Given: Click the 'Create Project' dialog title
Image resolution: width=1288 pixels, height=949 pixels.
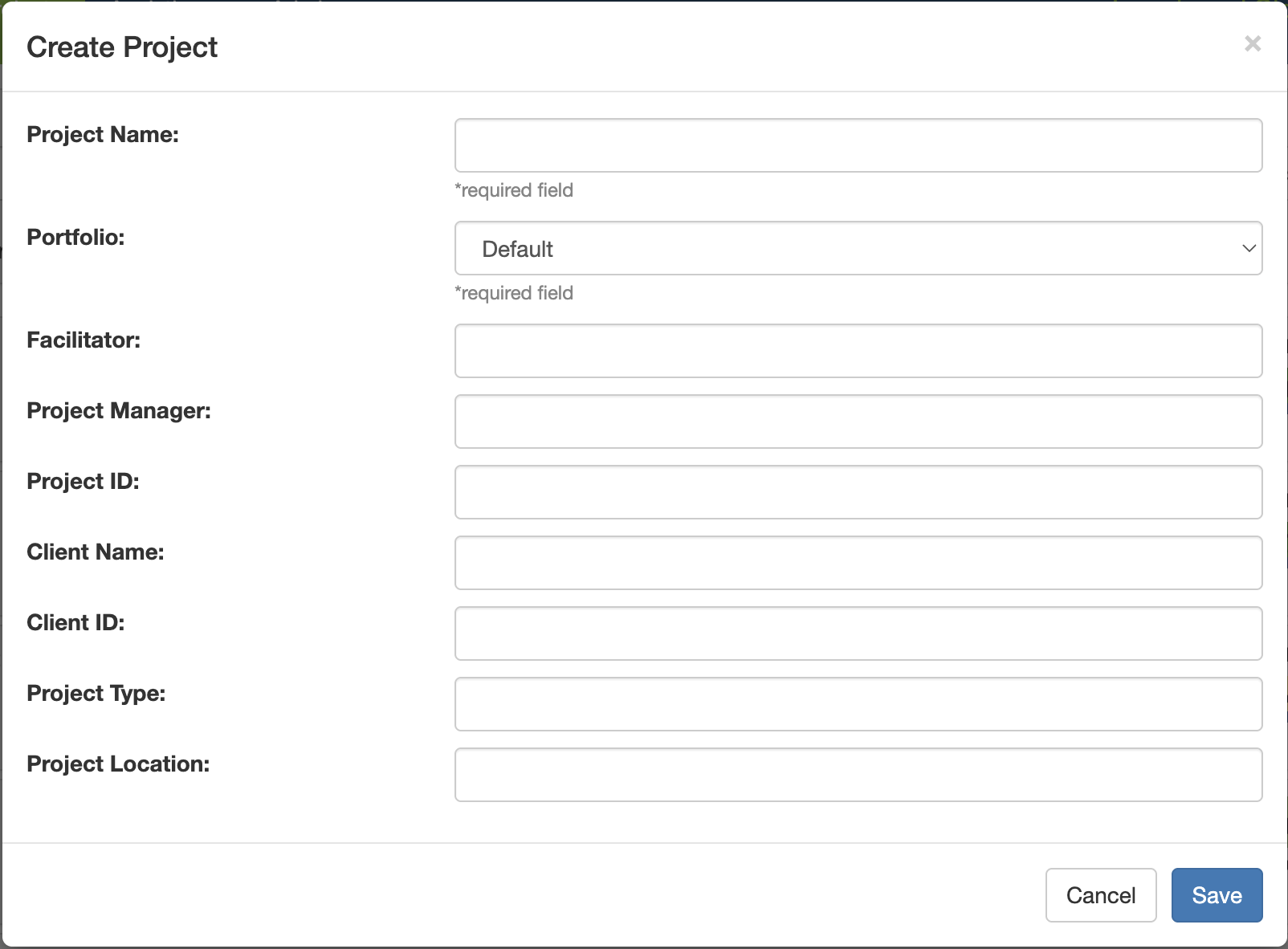Looking at the screenshot, I should point(122,47).
